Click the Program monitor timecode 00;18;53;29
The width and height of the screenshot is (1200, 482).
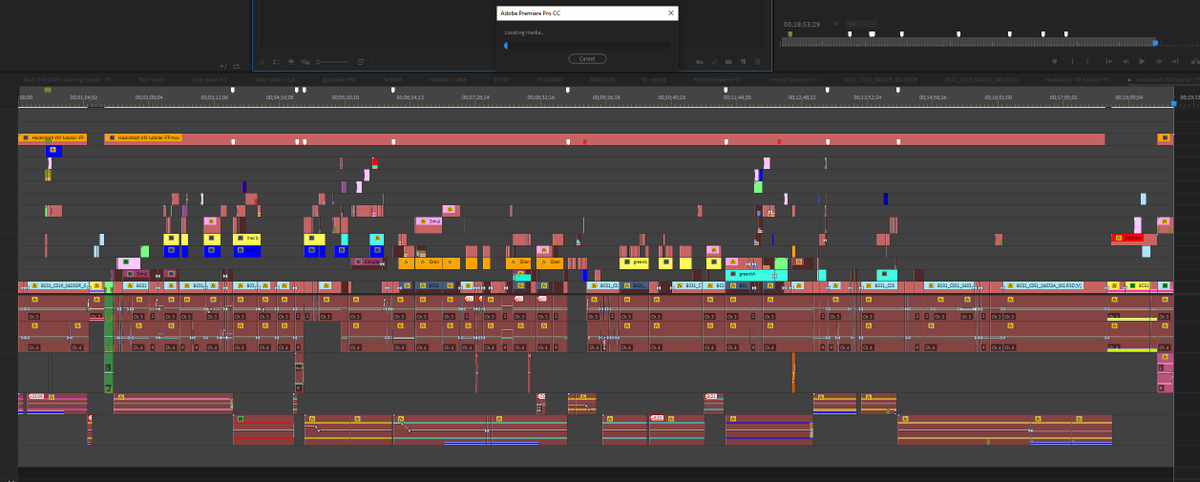pos(802,22)
